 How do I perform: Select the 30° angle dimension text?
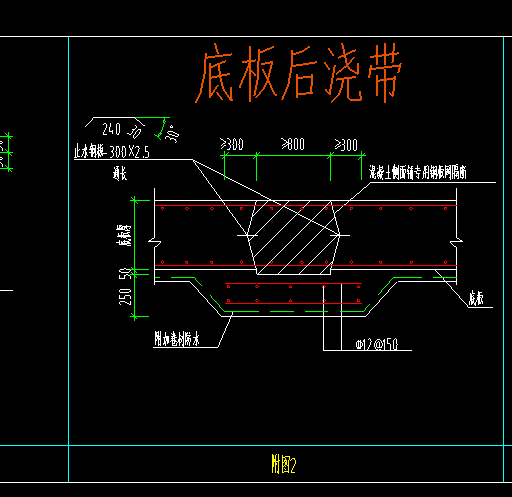click(x=173, y=134)
